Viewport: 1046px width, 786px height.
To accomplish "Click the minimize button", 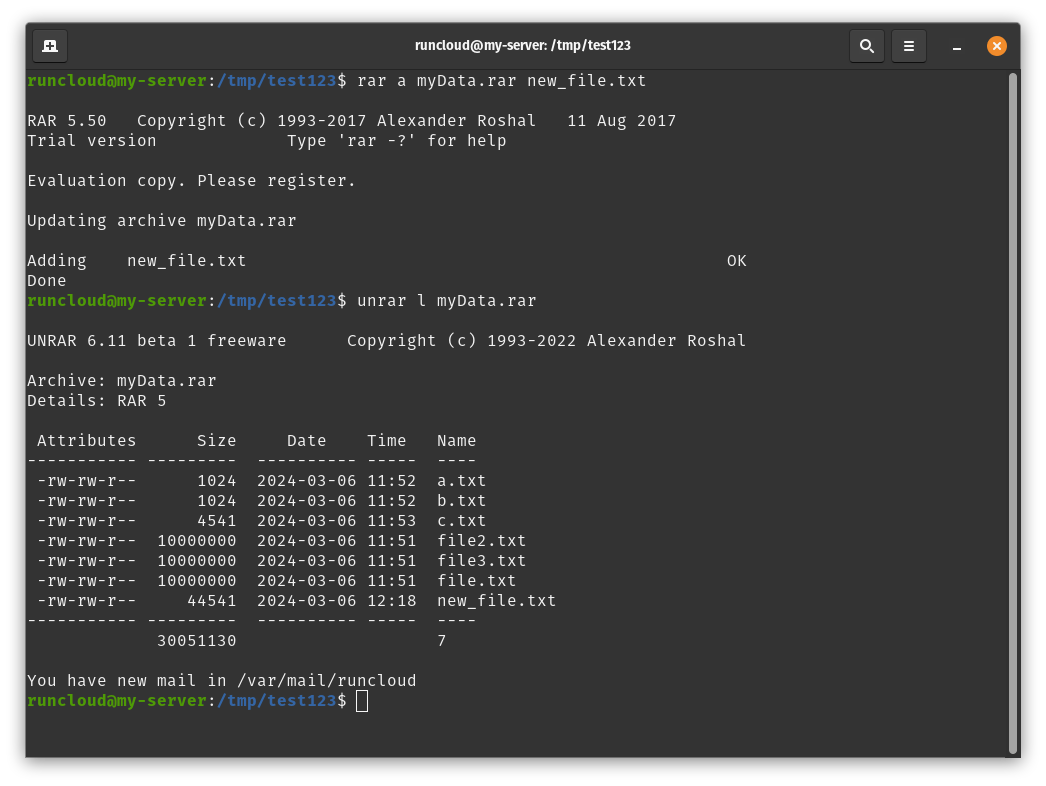I will (x=956, y=47).
